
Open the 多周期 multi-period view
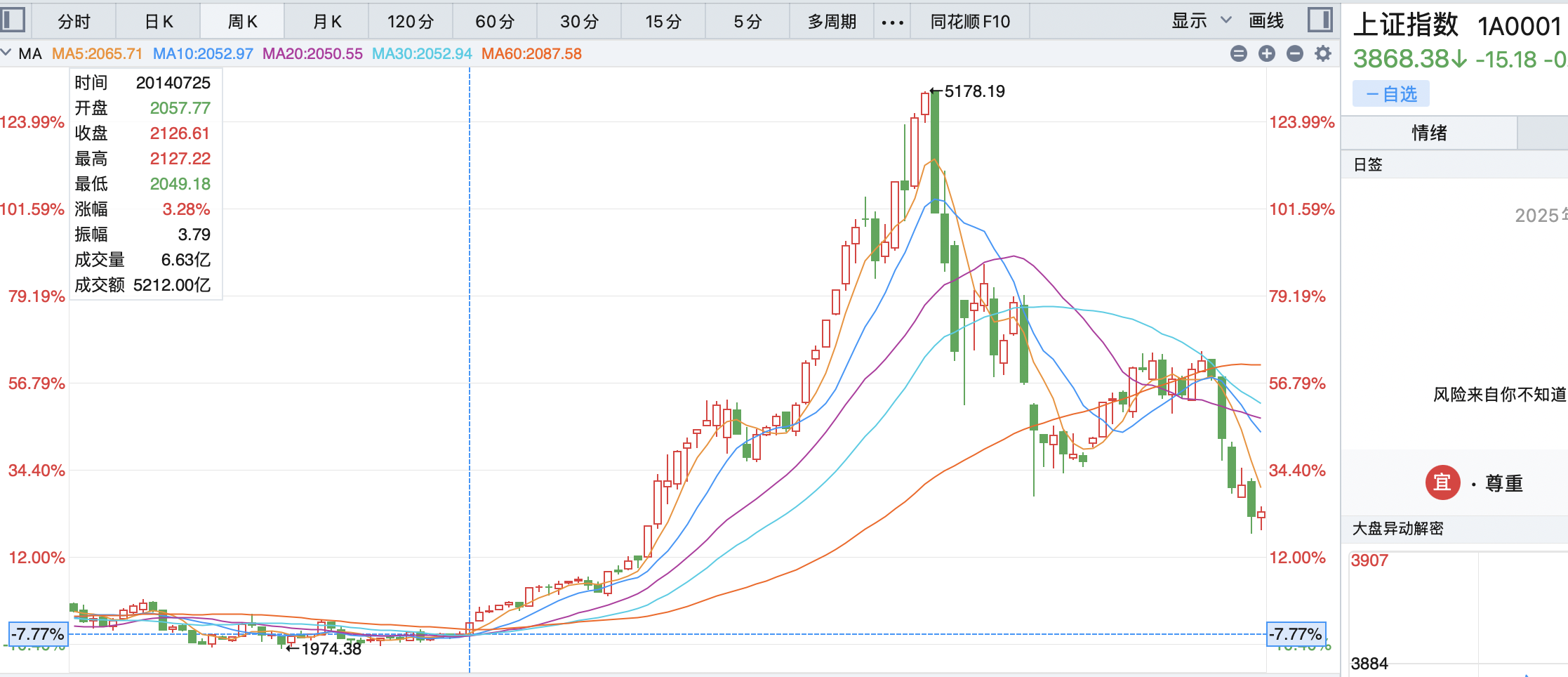pyautogui.click(x=832, y=22)
